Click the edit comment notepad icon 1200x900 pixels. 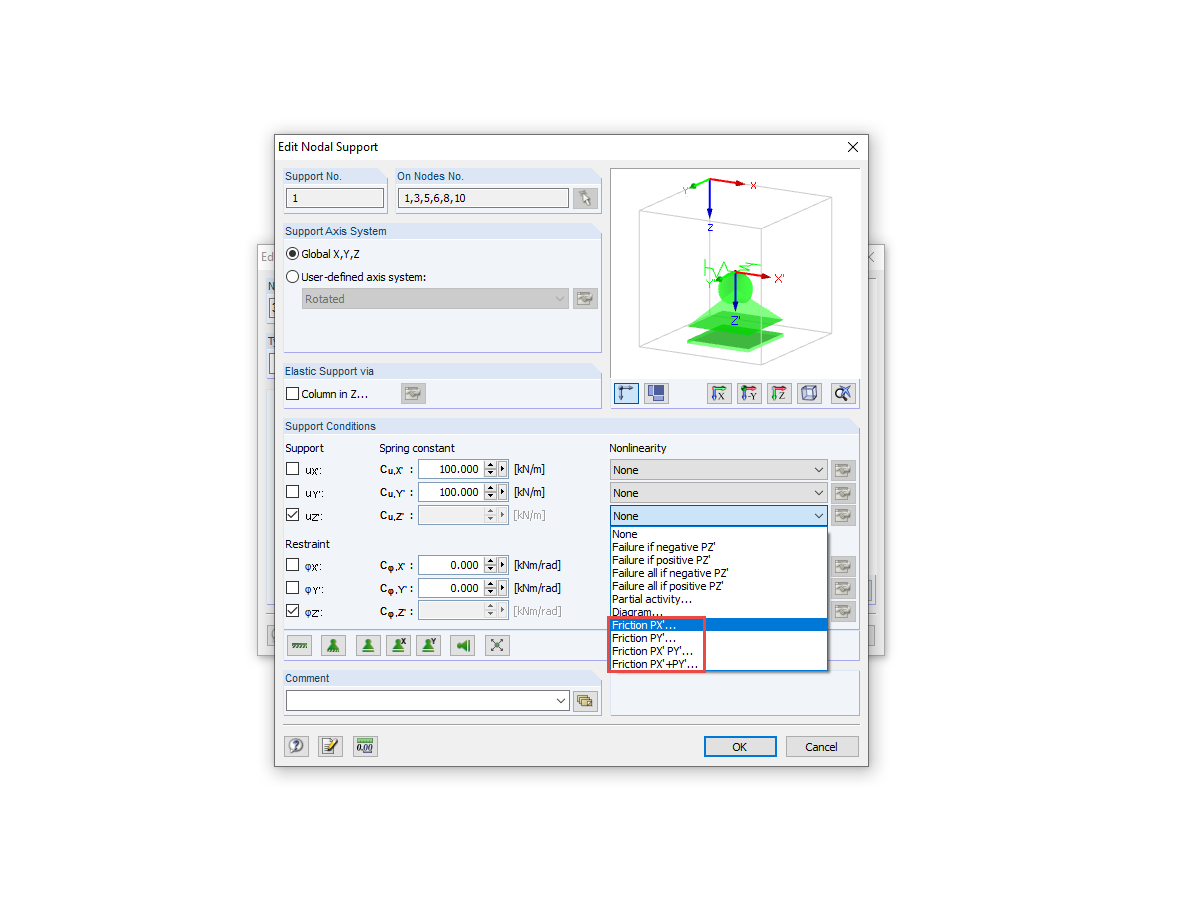click(x=331, y=746)
